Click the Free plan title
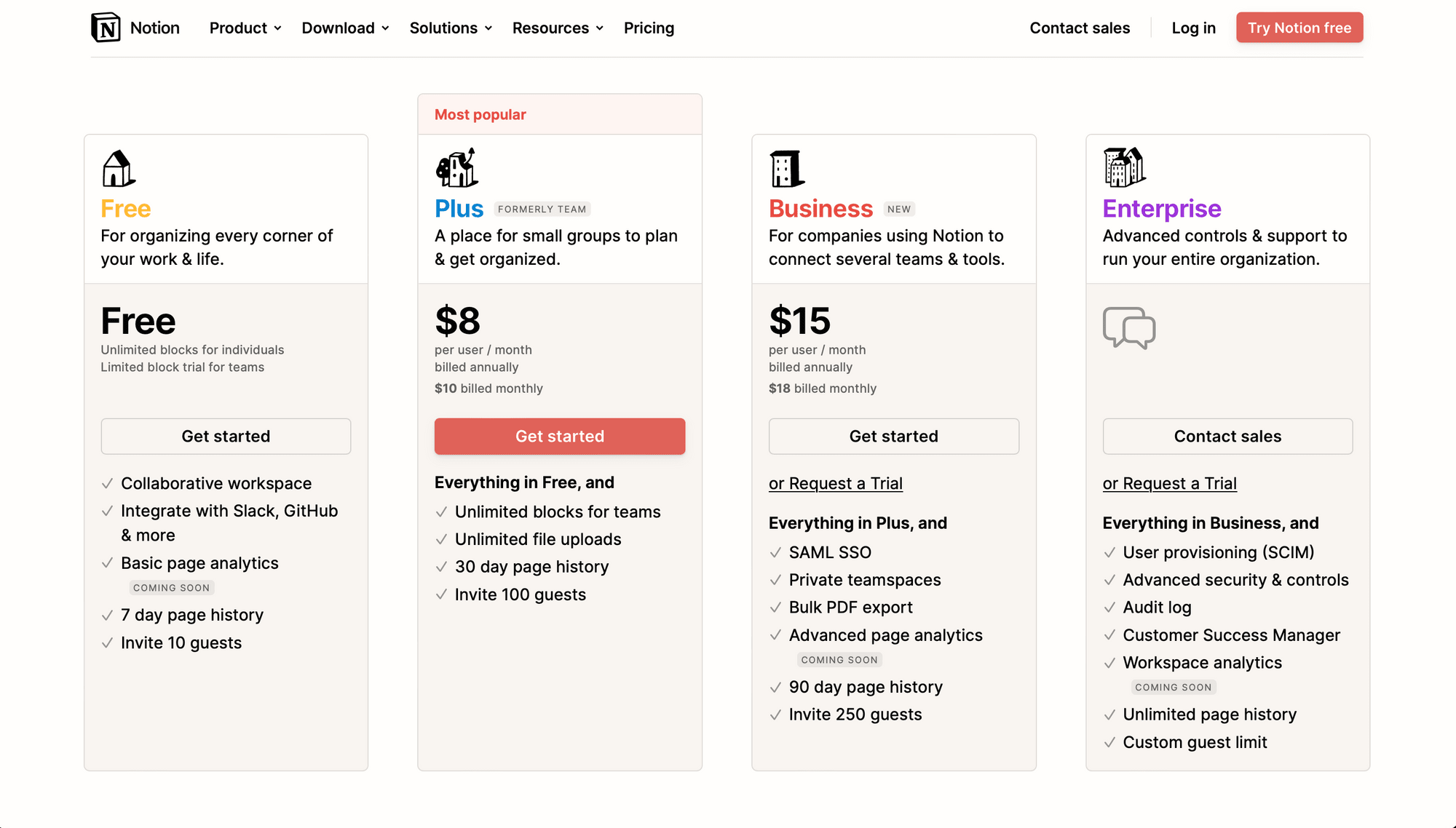This screenshot has height=828, width=1456. [x=126, y=209]
